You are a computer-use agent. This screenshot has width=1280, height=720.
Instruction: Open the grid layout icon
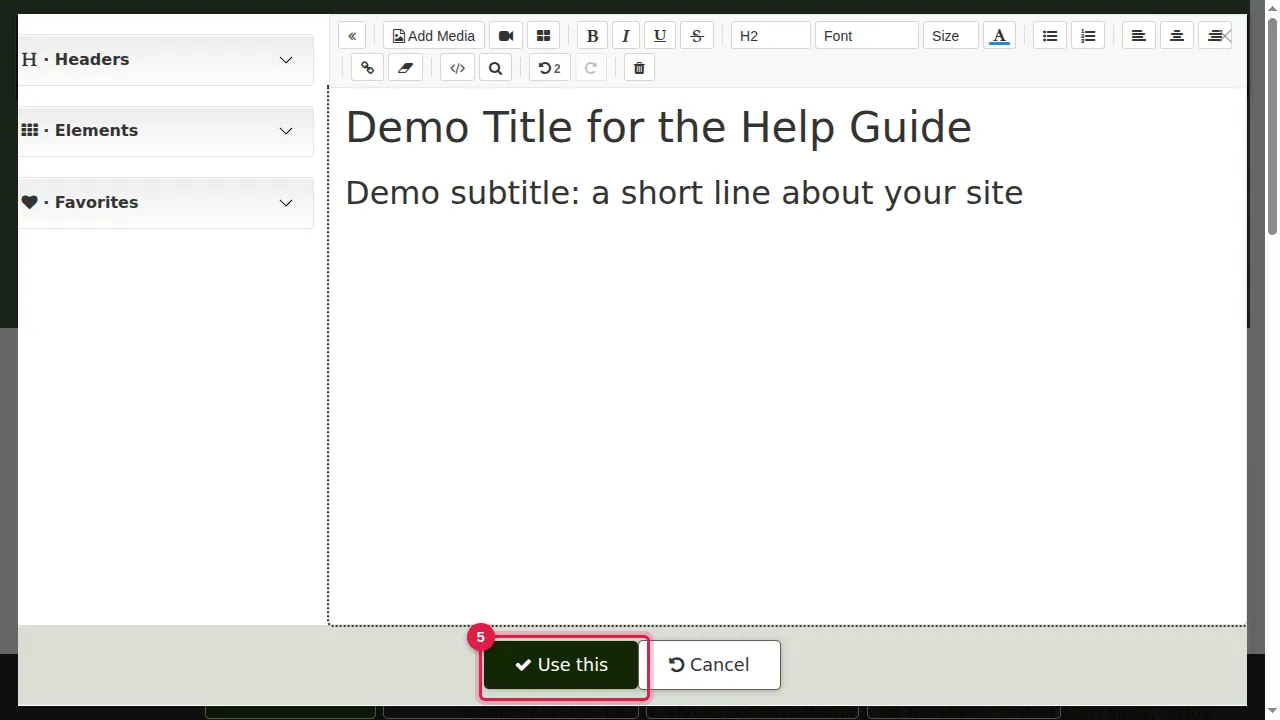pos(544,36)
